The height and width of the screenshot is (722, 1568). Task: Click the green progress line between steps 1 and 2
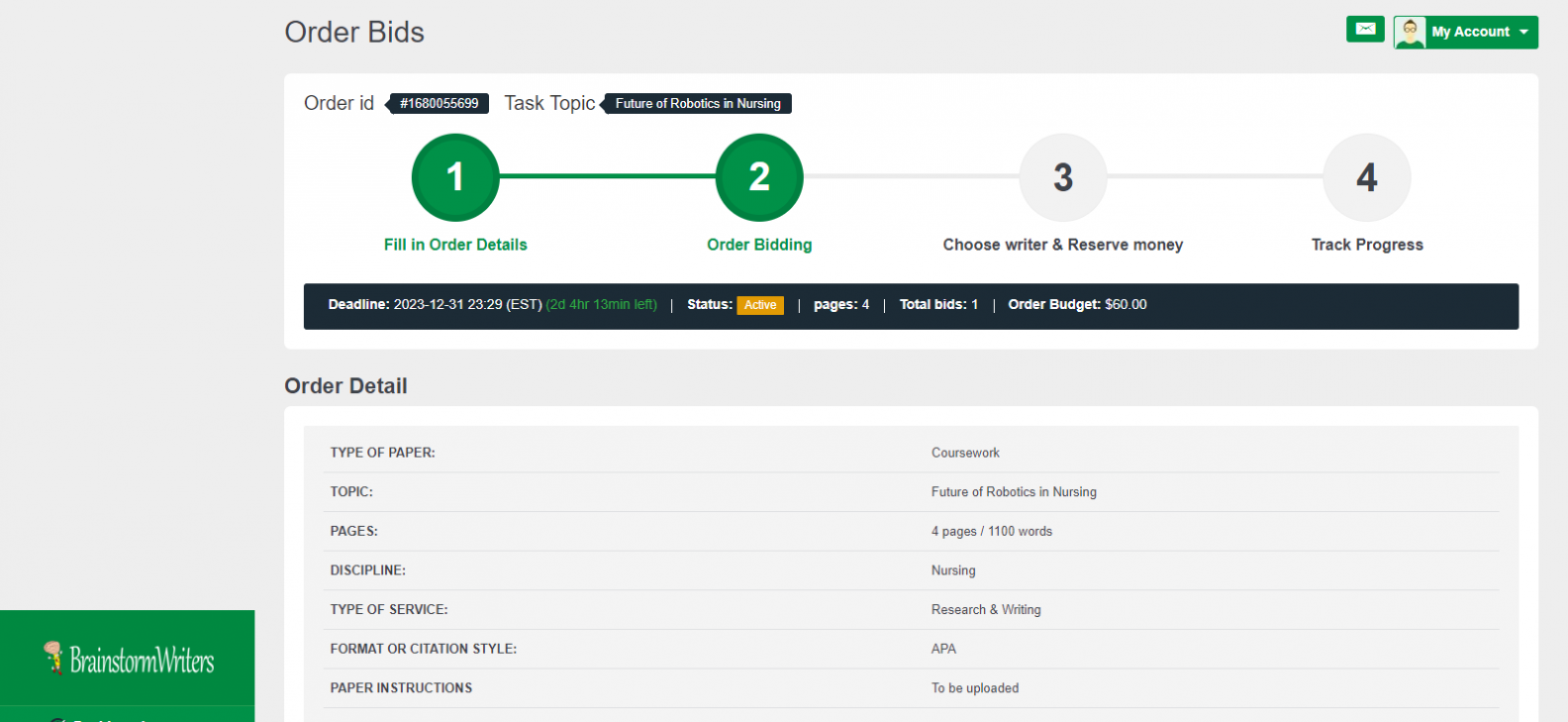tap(607, 176)
